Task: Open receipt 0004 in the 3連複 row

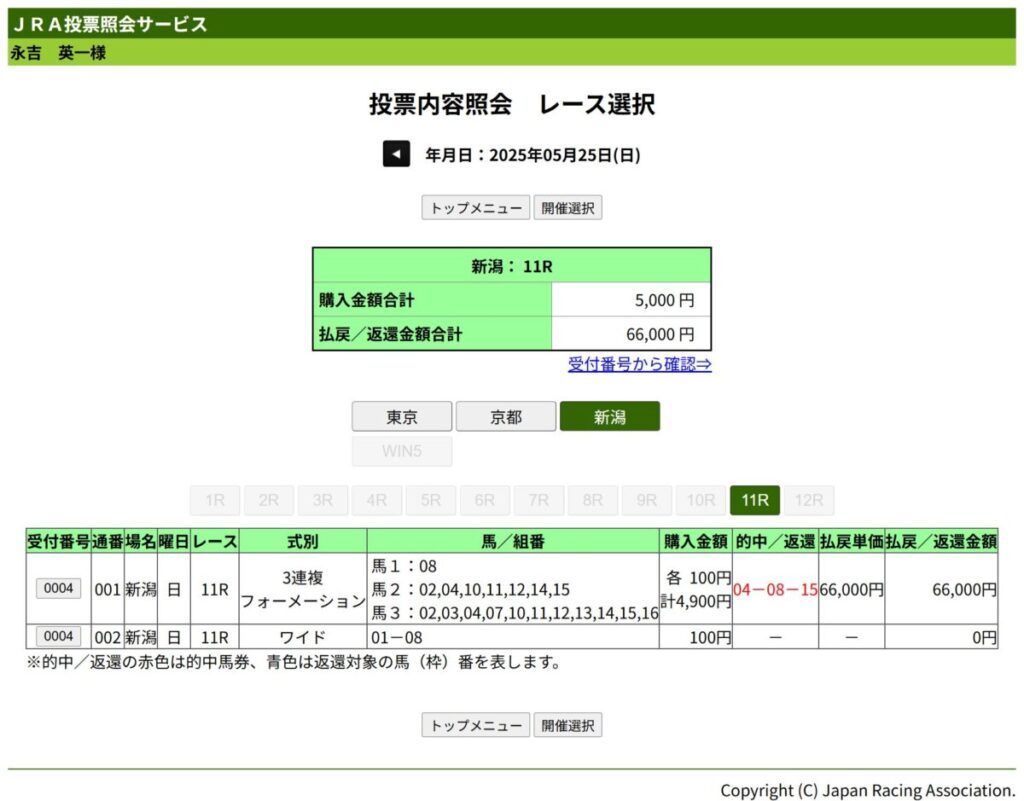Action: click(59, 589)
